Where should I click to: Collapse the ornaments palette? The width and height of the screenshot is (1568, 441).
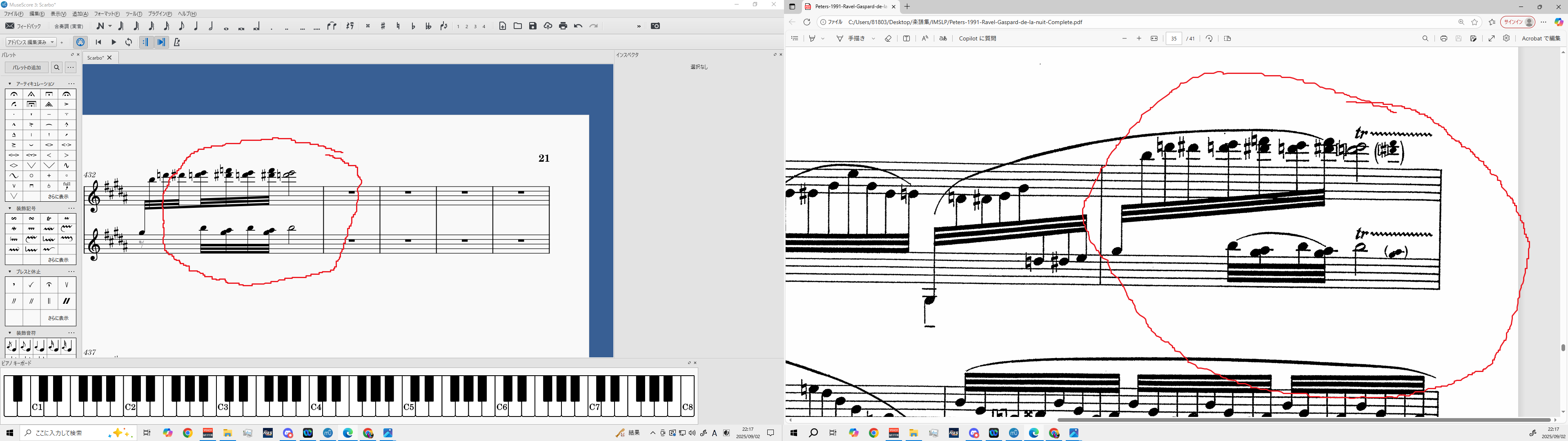(x=10, y=208)
